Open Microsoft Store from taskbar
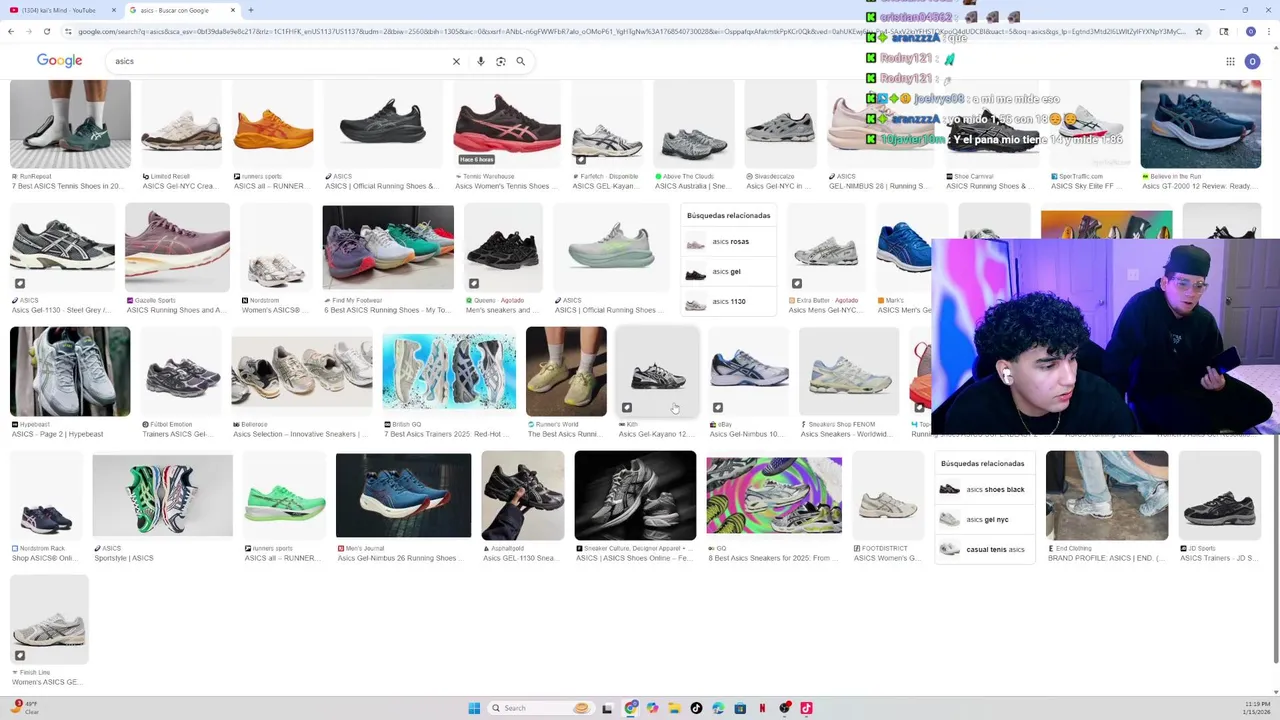Viewport: 1280px width, 720px height. tap(740, 708)
